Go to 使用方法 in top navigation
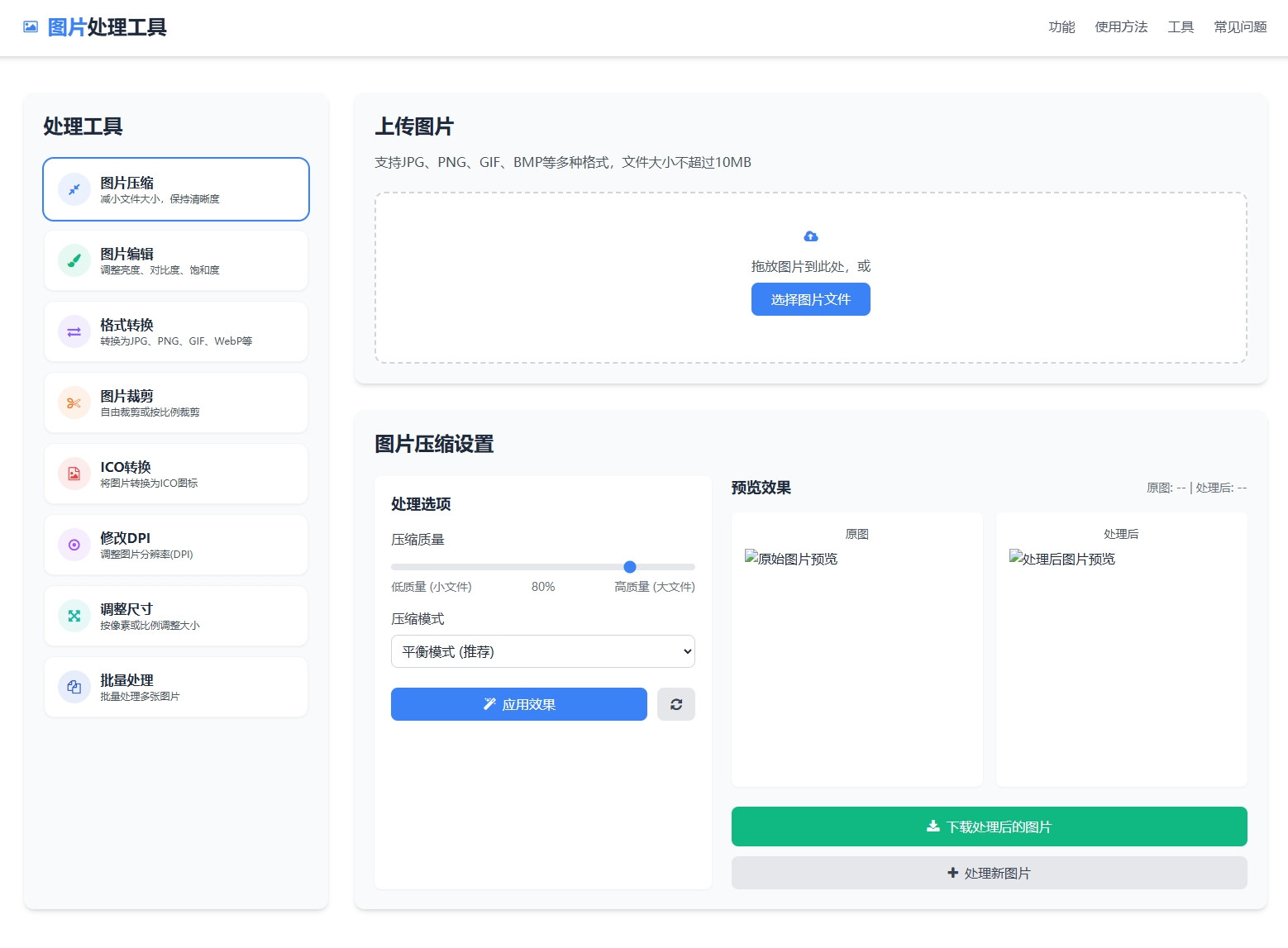 pyautogui.click(x=1121, y=27)
